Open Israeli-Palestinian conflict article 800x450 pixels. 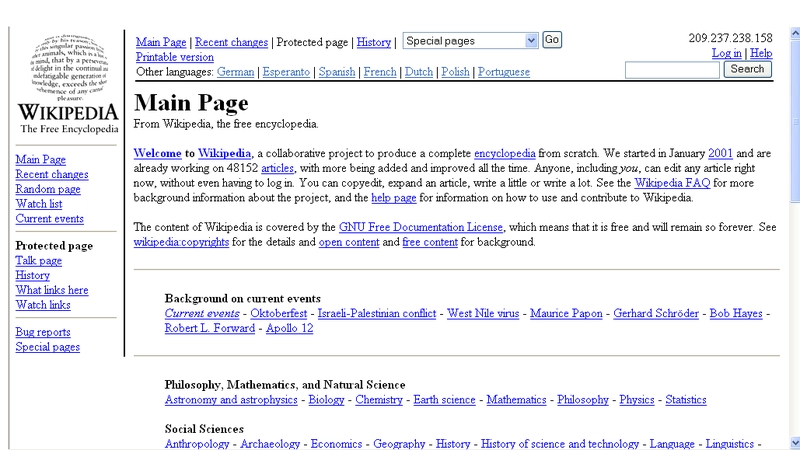[x=377, y=314]
